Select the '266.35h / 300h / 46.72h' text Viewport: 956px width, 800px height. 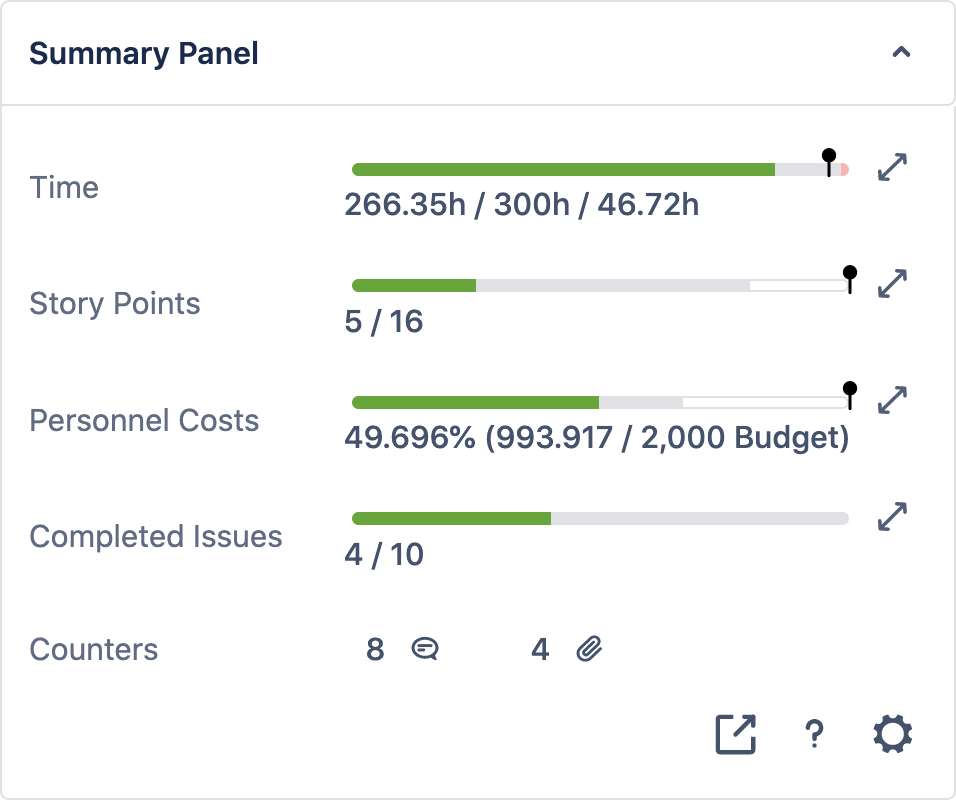[522, 204]
